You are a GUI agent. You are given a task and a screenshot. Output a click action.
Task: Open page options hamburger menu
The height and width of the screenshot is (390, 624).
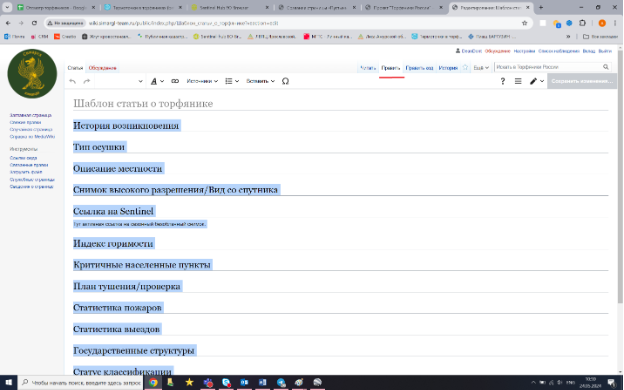pyautogui.click(x=518, y=81)
